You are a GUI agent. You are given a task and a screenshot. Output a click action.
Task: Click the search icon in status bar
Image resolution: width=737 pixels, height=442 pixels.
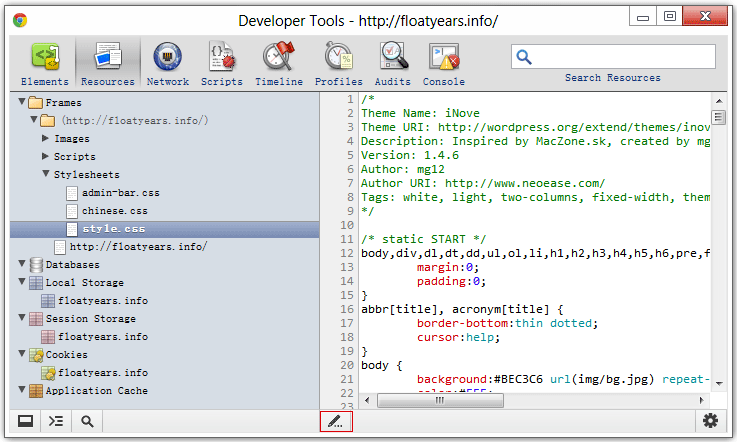pos(87,421)
